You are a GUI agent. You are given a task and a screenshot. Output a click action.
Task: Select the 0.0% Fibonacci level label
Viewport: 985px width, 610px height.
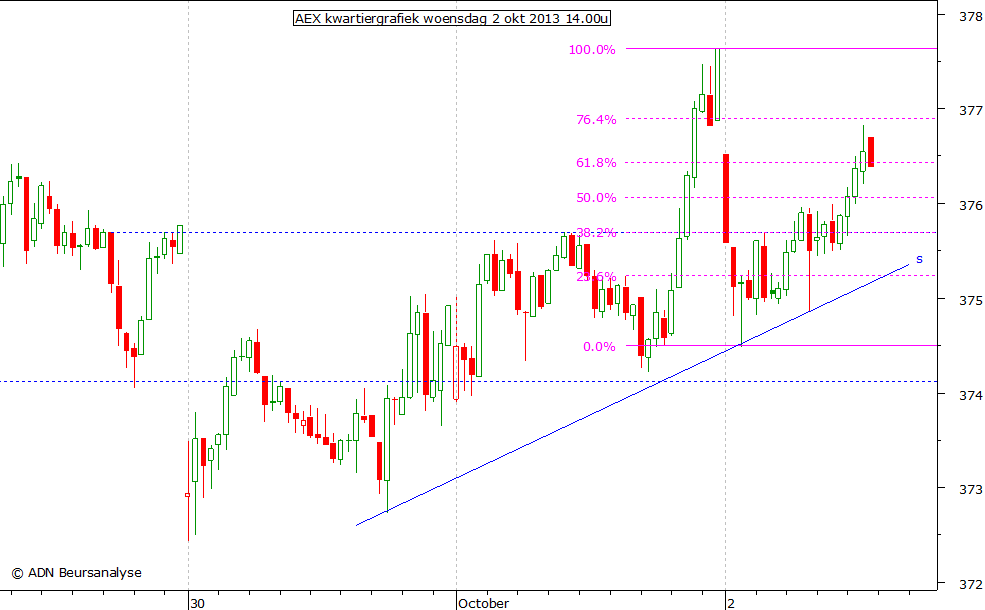tap(599, 347)
